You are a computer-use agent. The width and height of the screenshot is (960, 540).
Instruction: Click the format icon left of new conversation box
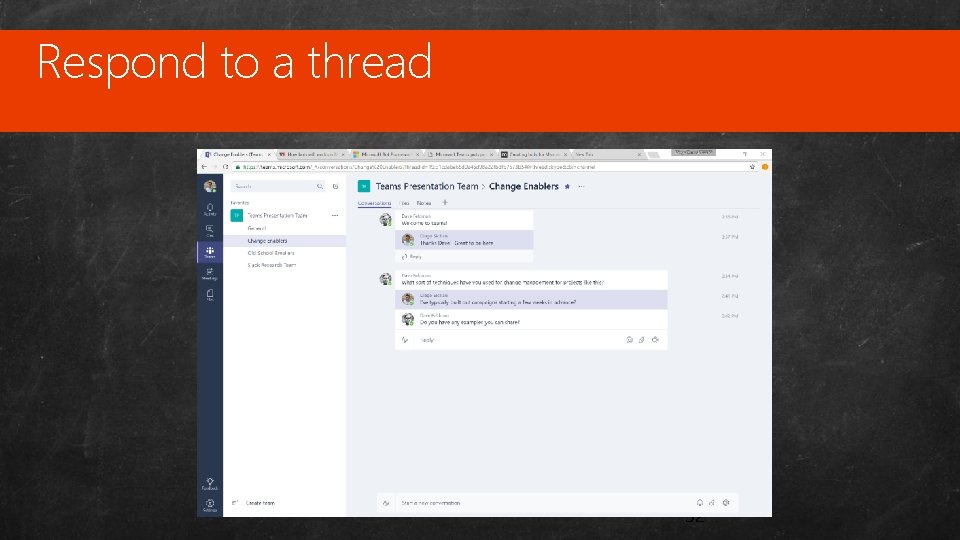pos(386,503)
